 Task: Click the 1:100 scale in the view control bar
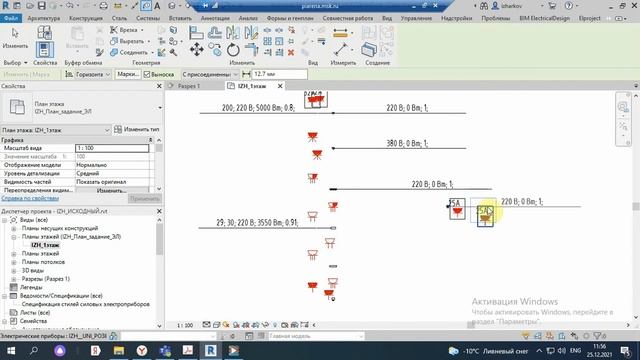click(185, 325)
